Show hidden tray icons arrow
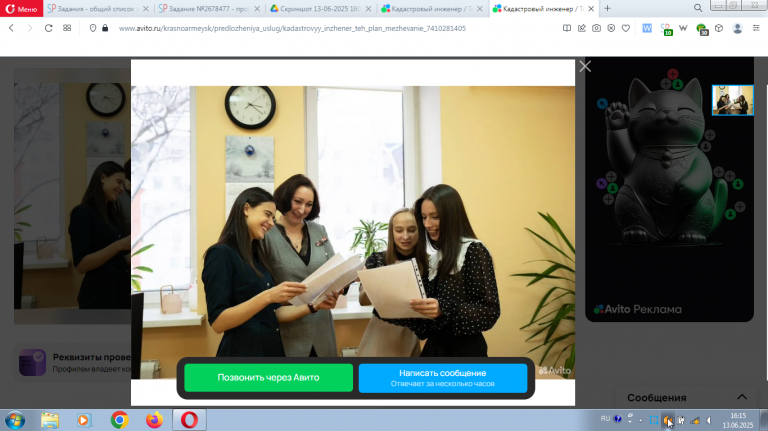The height and width of the screenshot is (431, 768). tap(641, 420)
